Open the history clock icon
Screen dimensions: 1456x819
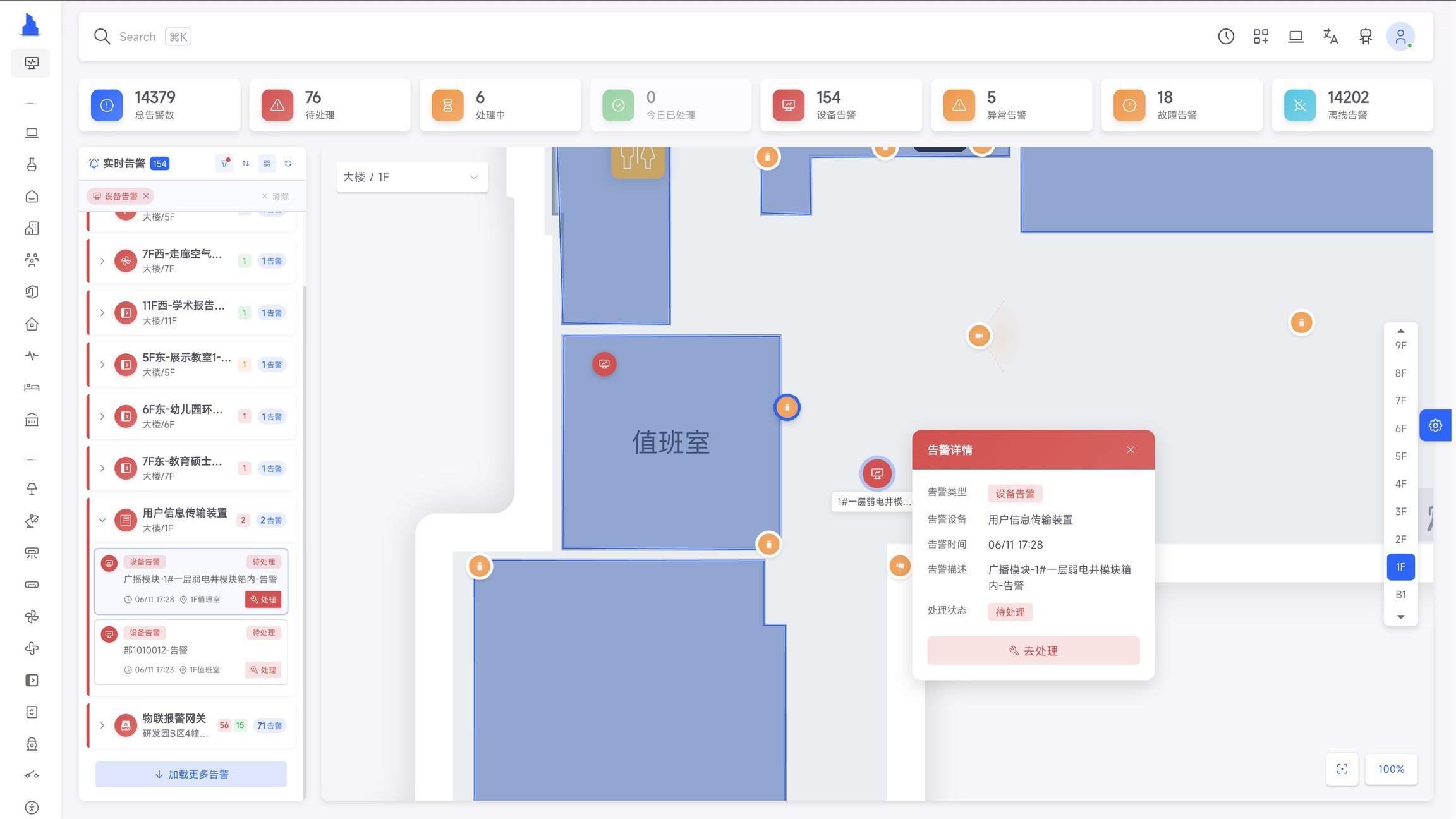[1227, 37]
